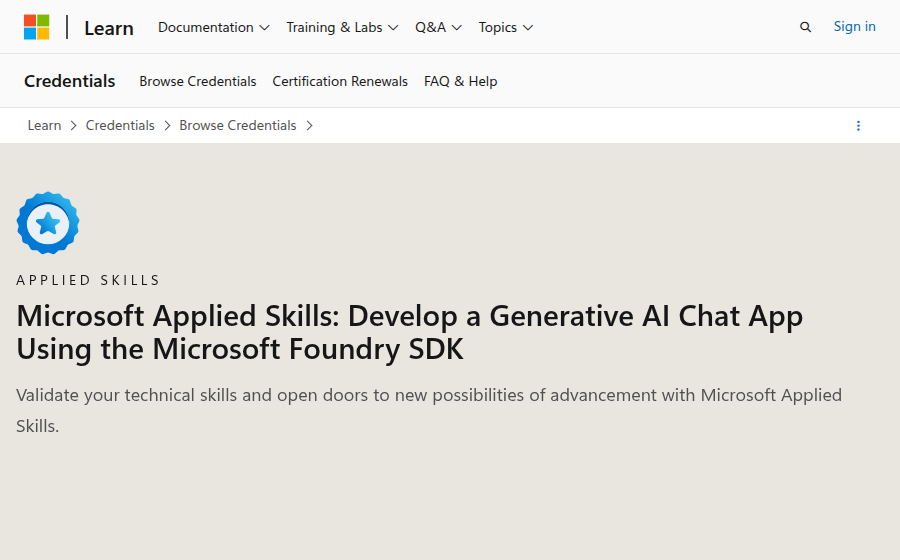Expand the Training & Labs dropdown
The width and height of the screenshot is (900, 560).
(x=342, y=27)
